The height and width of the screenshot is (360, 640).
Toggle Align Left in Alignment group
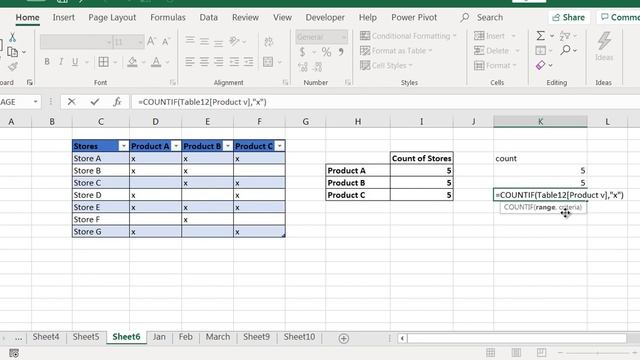point(190,62)
